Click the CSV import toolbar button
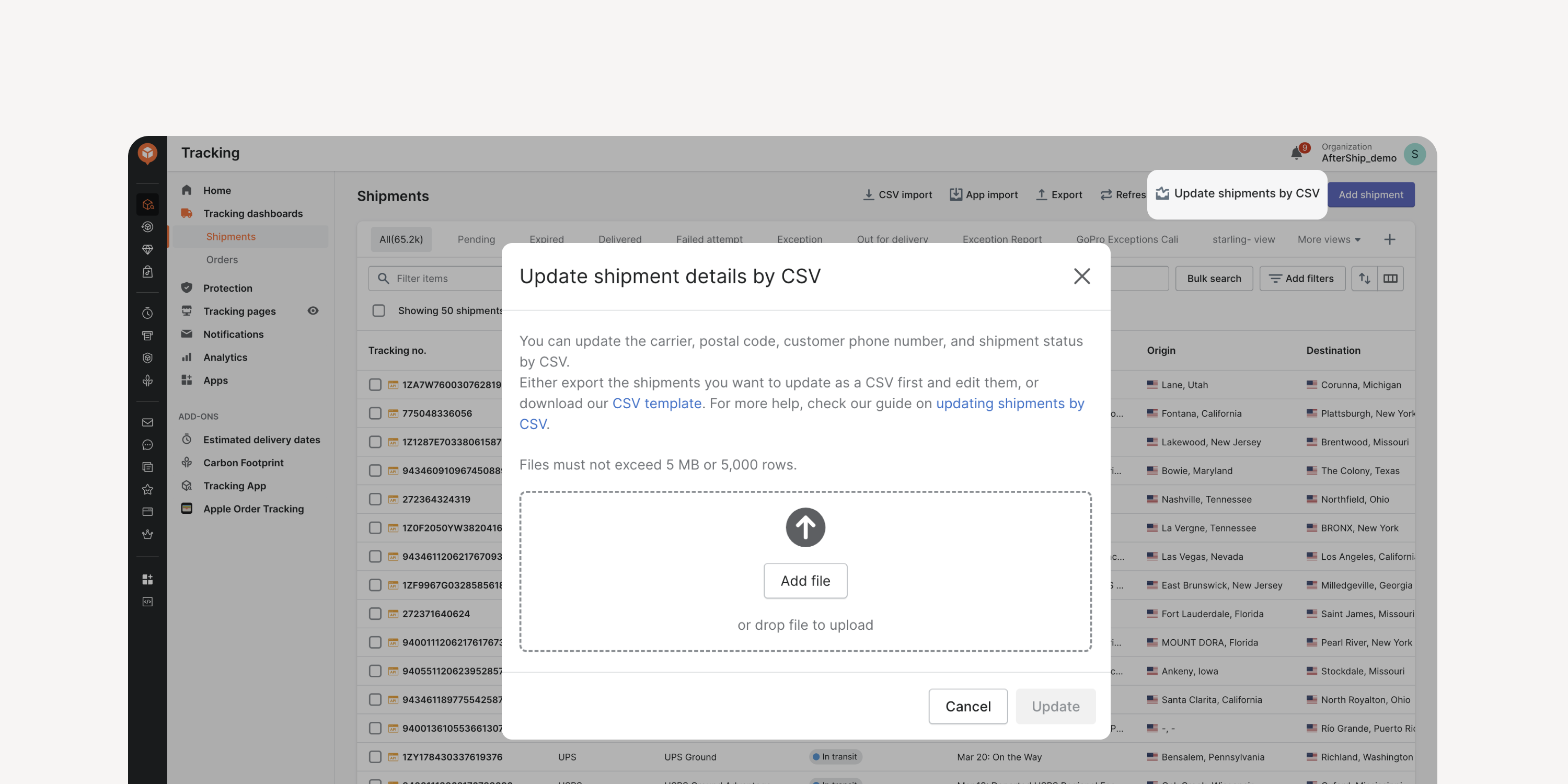The width and height of the screenshot is (1568, 784). click(897, 195)
